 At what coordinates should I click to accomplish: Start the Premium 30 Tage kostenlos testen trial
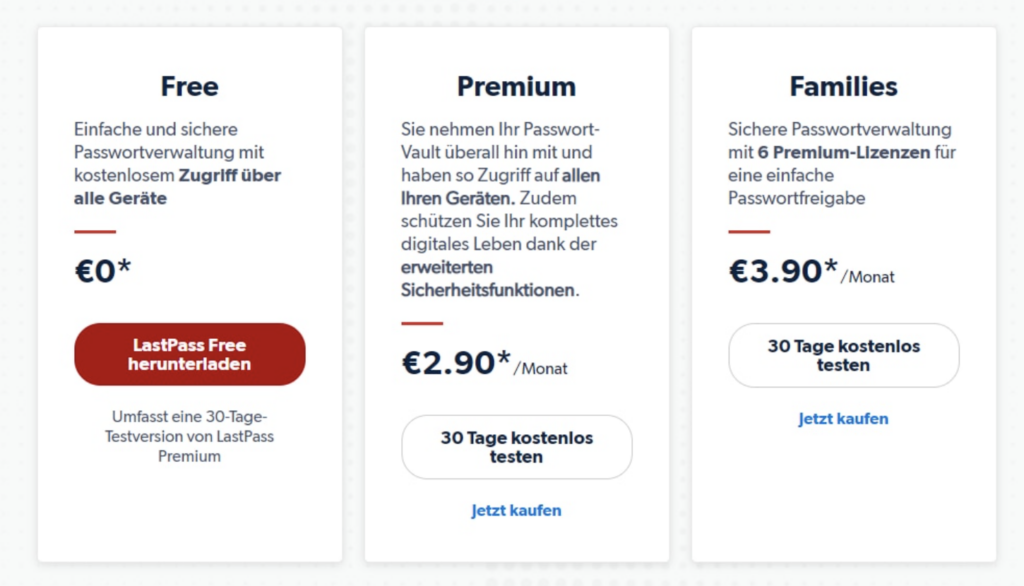(x=517, y=447)
